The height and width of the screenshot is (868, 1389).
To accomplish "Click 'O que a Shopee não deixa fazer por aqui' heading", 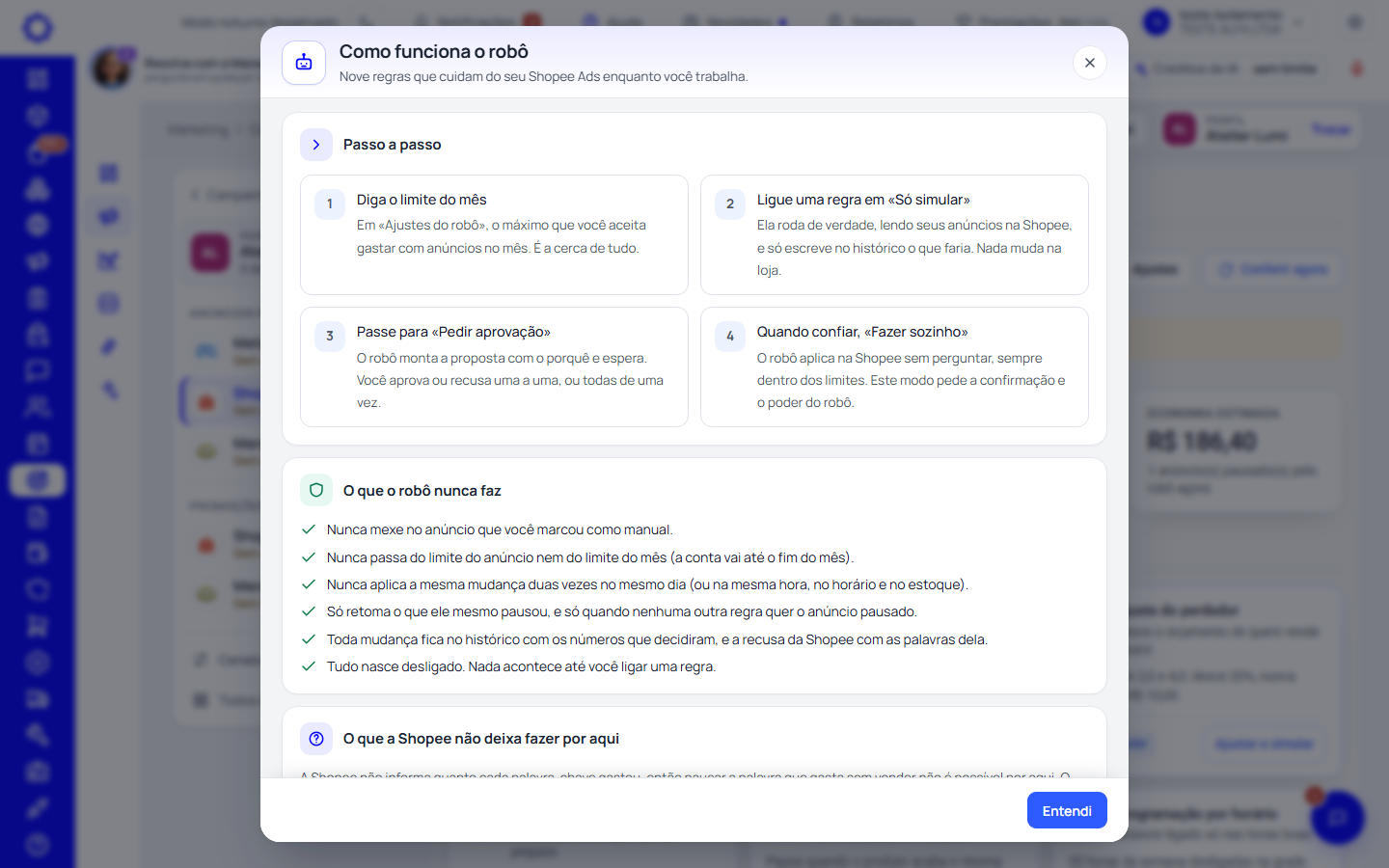I will click(481, 739).
